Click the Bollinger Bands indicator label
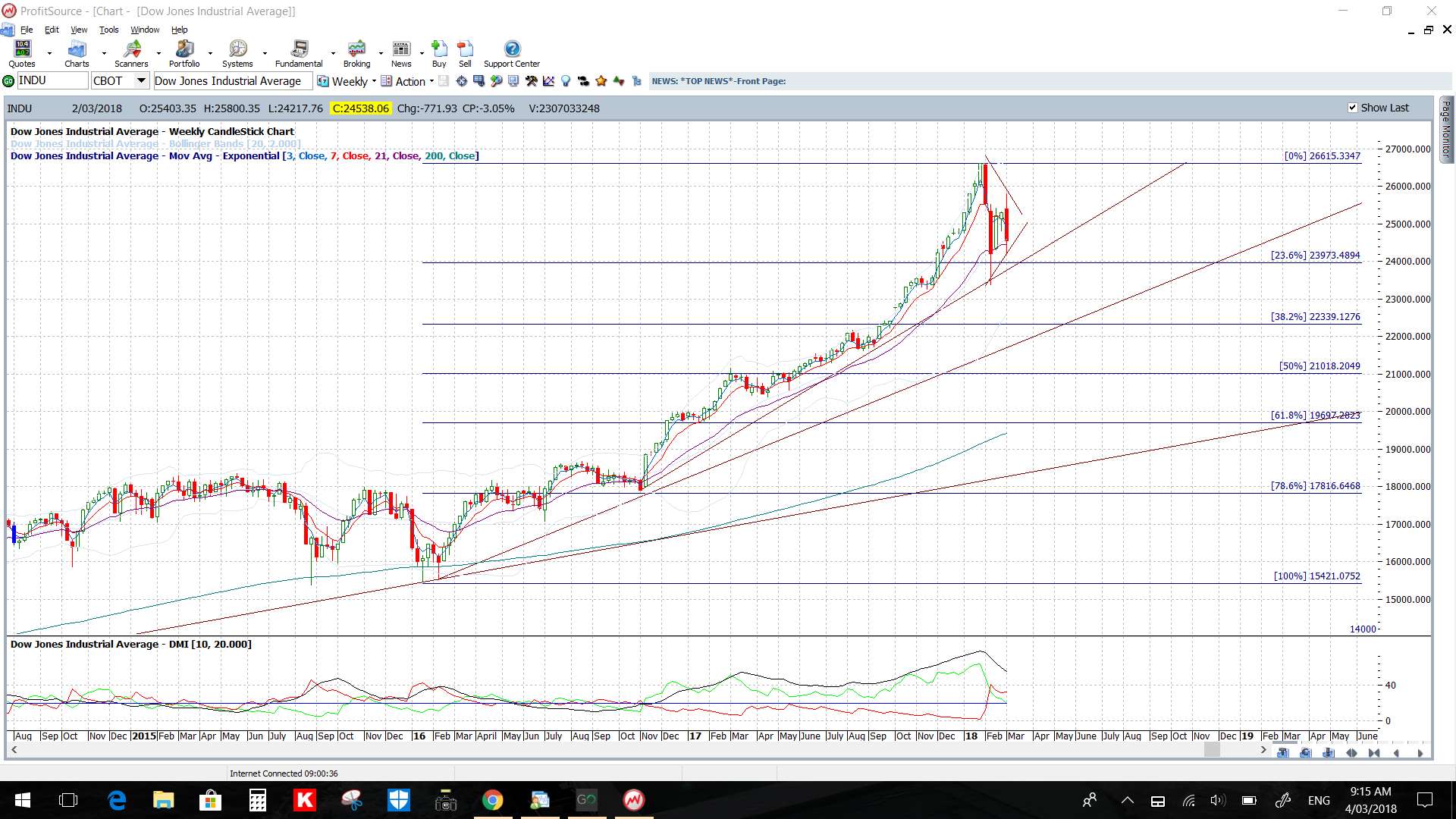The width and height of the screenshot is (1456, 819). tap(155, 143)
